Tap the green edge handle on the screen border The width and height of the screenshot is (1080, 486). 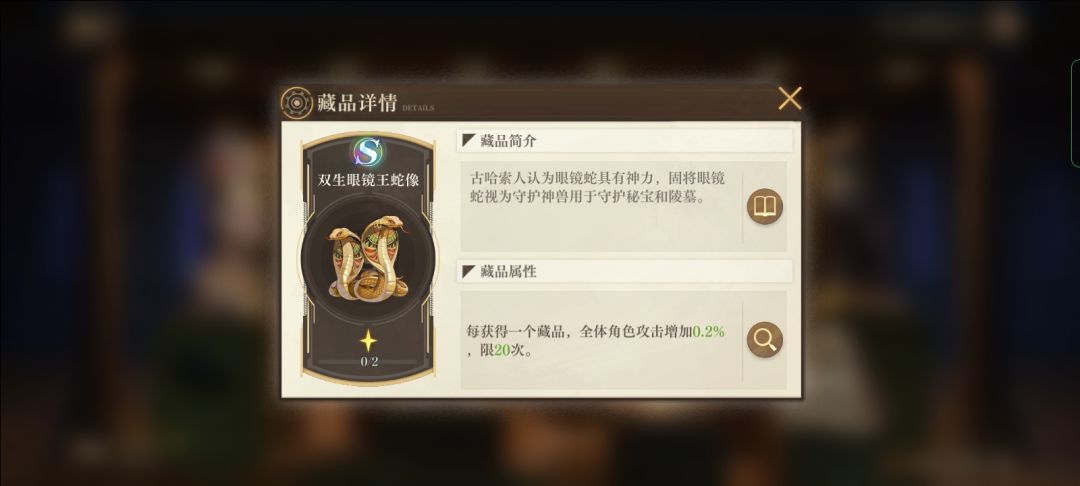tap(1075, 114)
